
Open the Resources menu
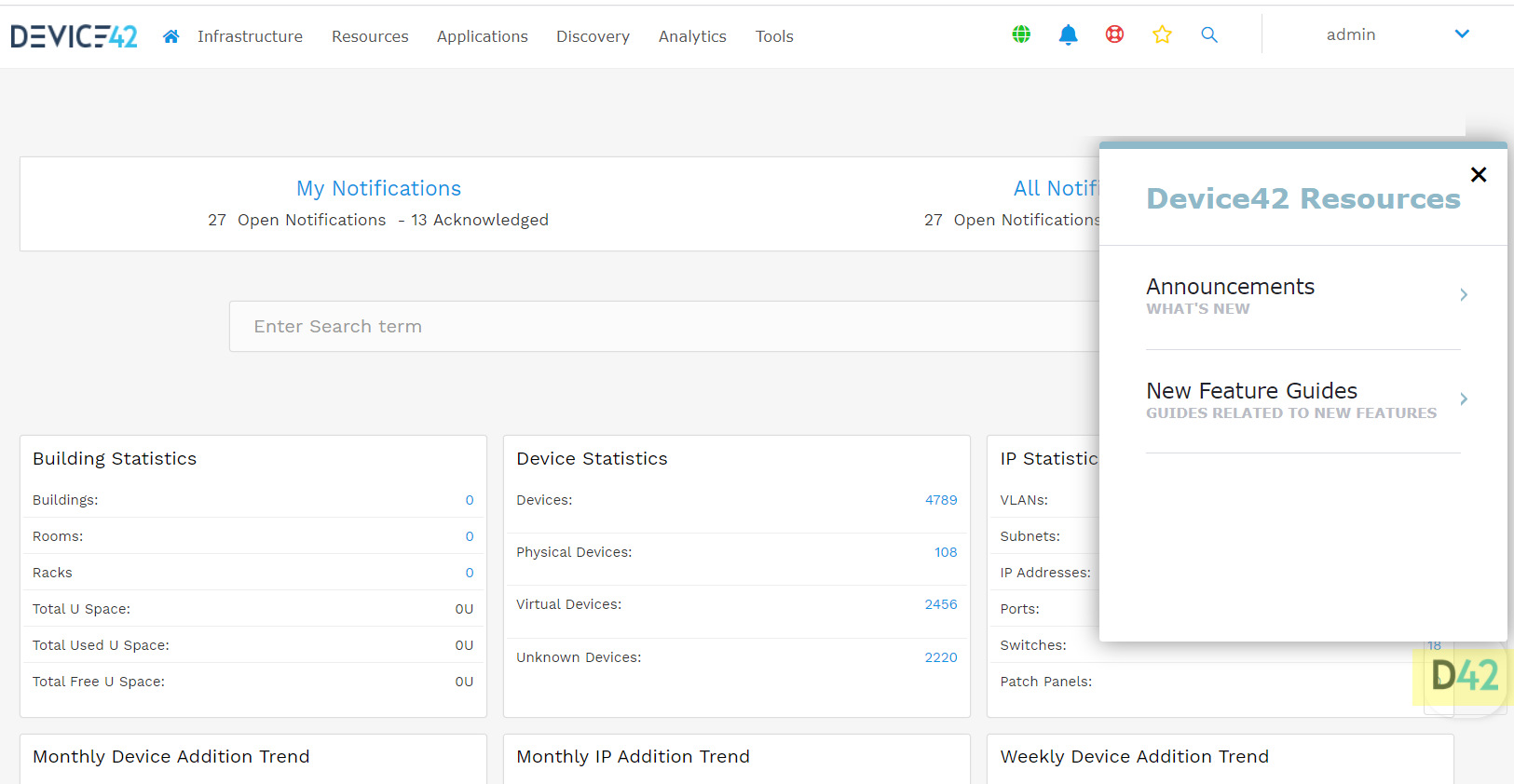(x=370, y=36)
